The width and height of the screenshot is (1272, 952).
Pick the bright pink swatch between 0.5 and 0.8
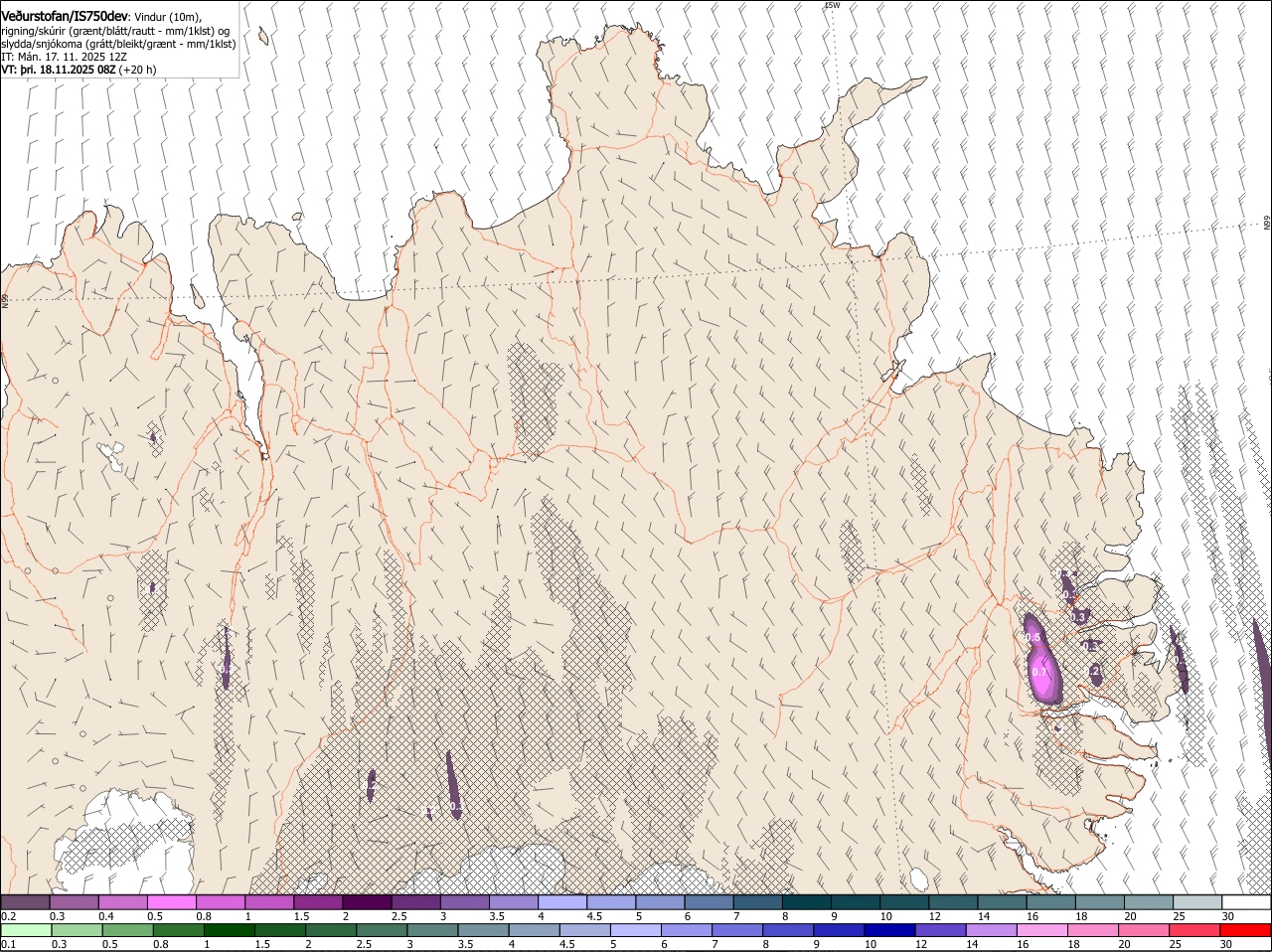[171, 902]
